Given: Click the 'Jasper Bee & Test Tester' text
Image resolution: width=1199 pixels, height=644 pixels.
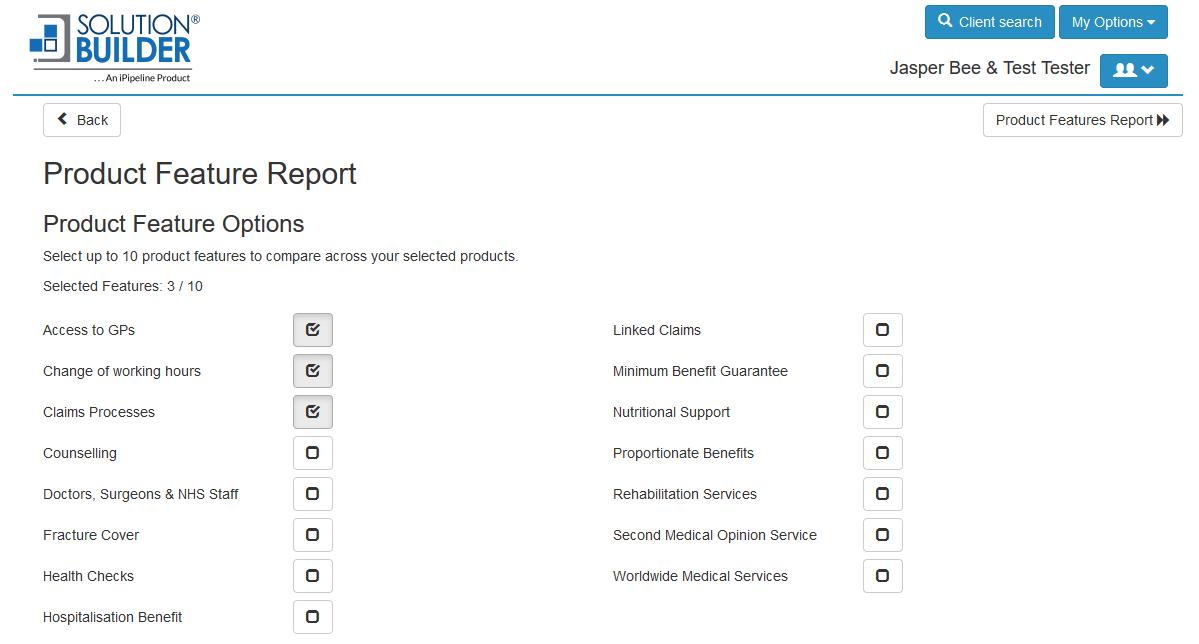Looking at the screenshot, I should (989, 68).
